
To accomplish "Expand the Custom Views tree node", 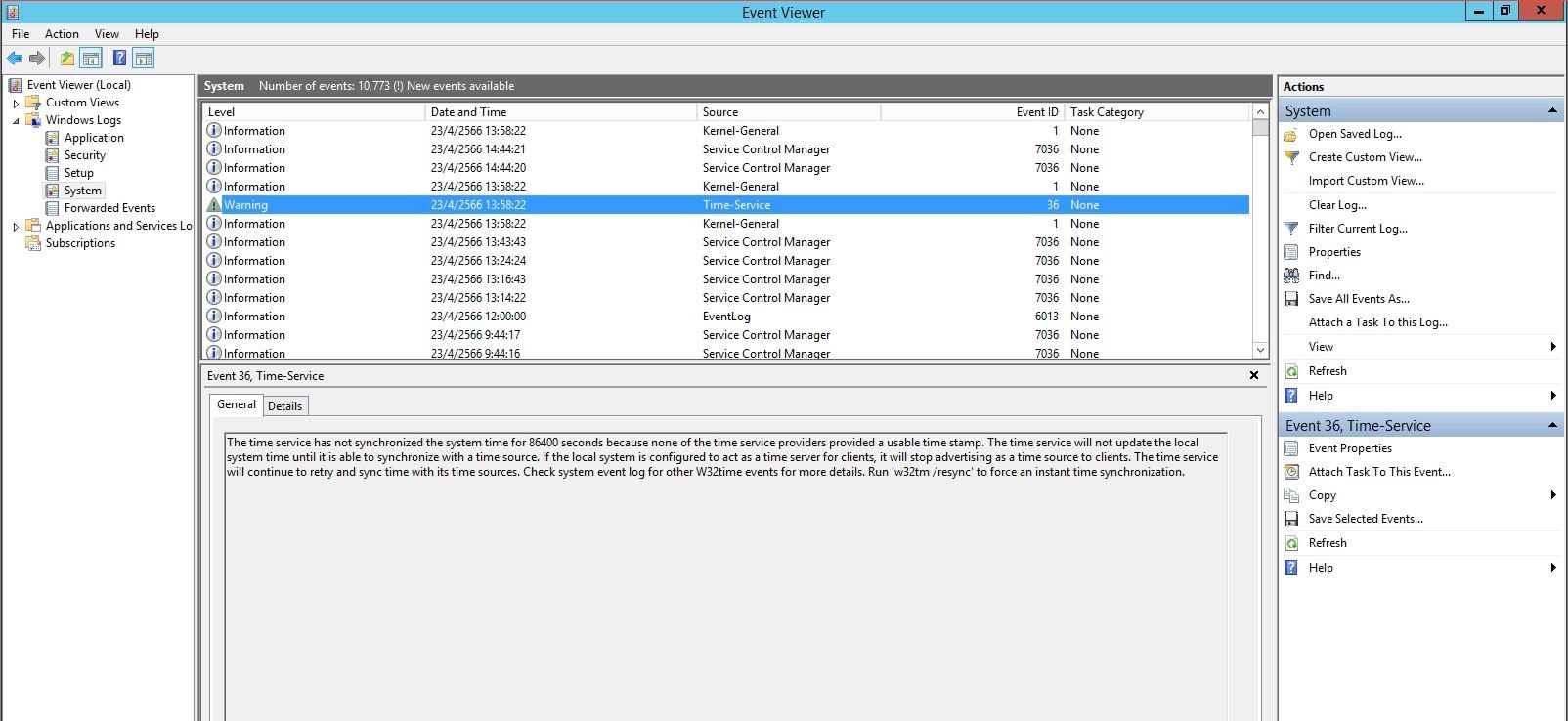I will pos(16,103).
